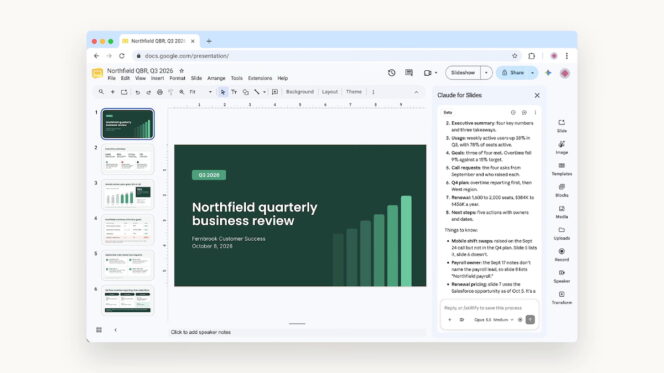This screenshot has height=373, width=664.
Task: Open version history clock icon
Action: click(x=391, y=73)
